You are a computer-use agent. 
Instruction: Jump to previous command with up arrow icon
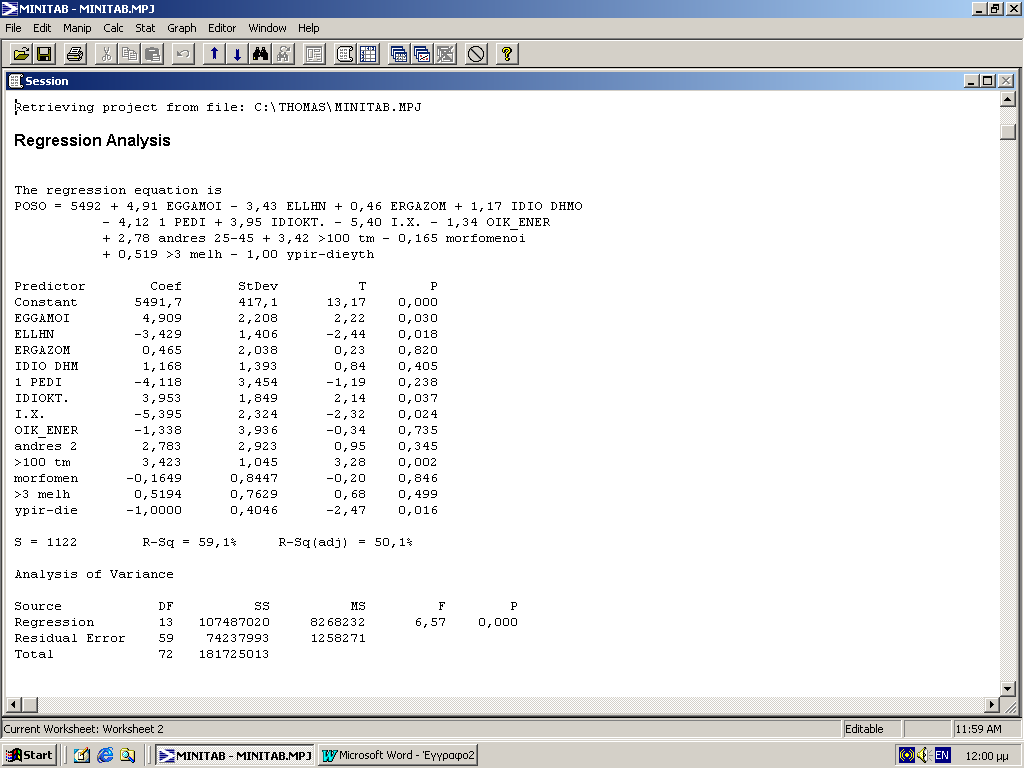tap(214, 54)
